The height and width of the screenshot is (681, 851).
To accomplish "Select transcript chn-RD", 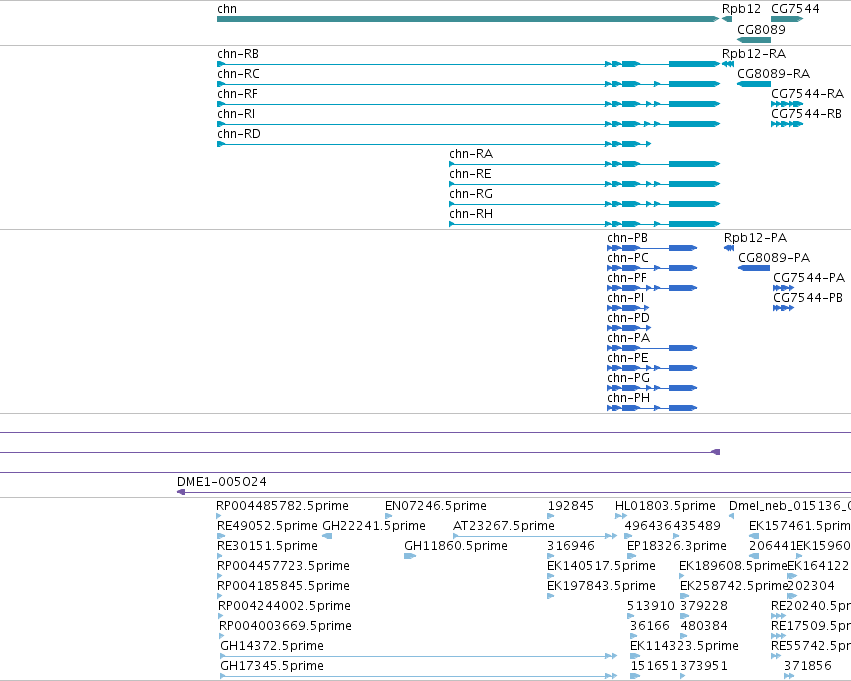I will [239, 134].
